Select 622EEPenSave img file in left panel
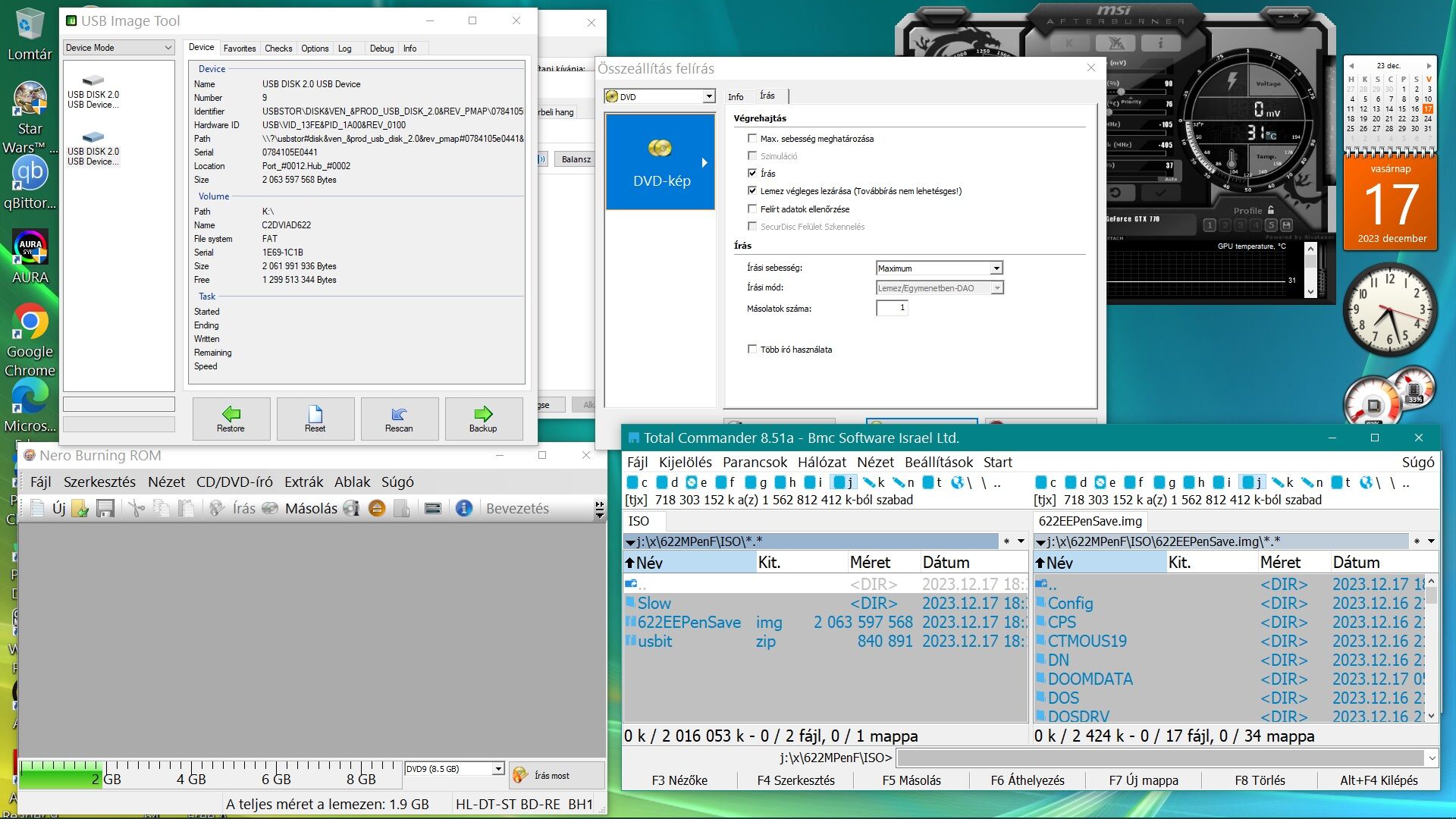The image size is (1456, 819). coord(689,623)
